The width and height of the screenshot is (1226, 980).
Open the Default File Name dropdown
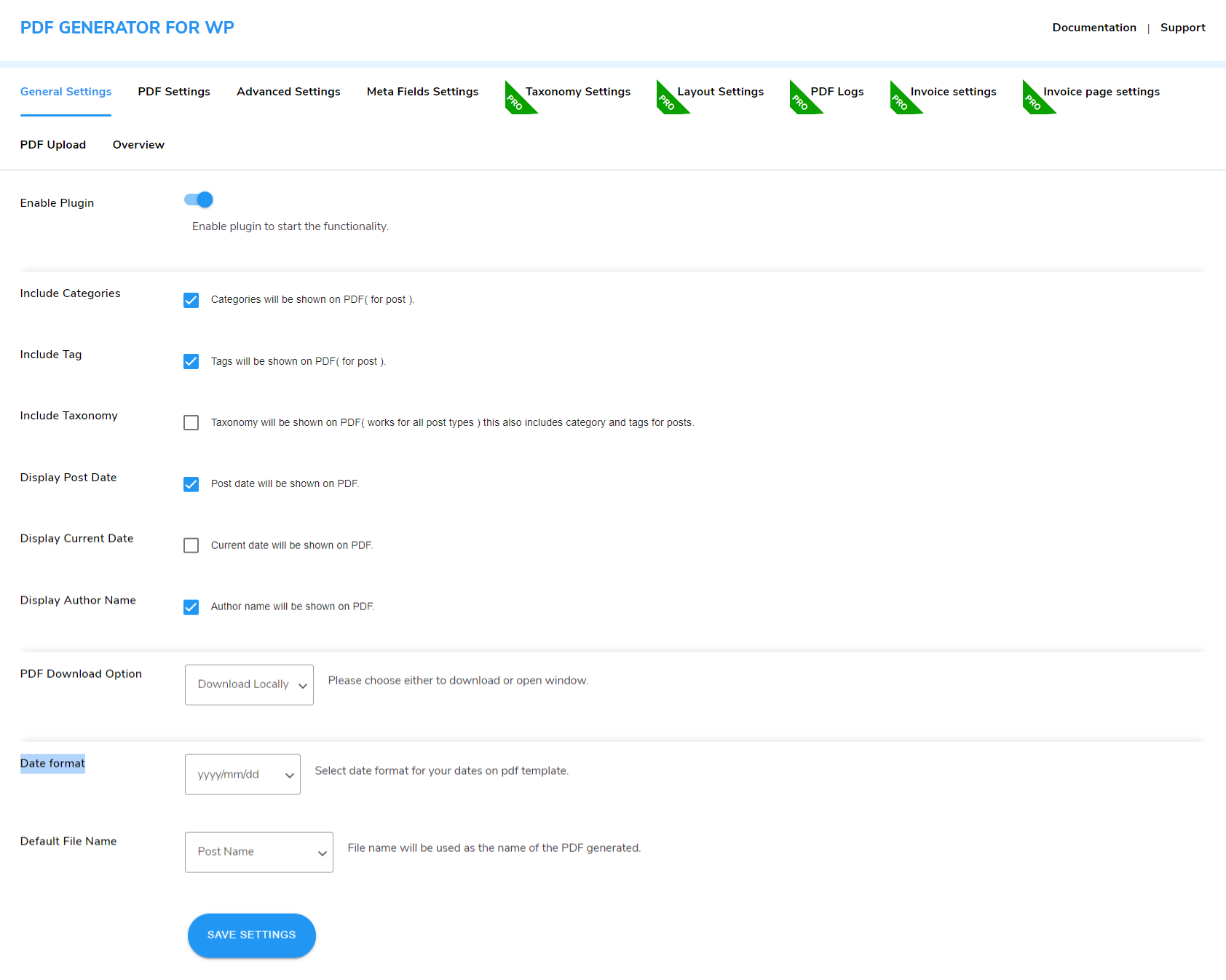click(258, 852)
